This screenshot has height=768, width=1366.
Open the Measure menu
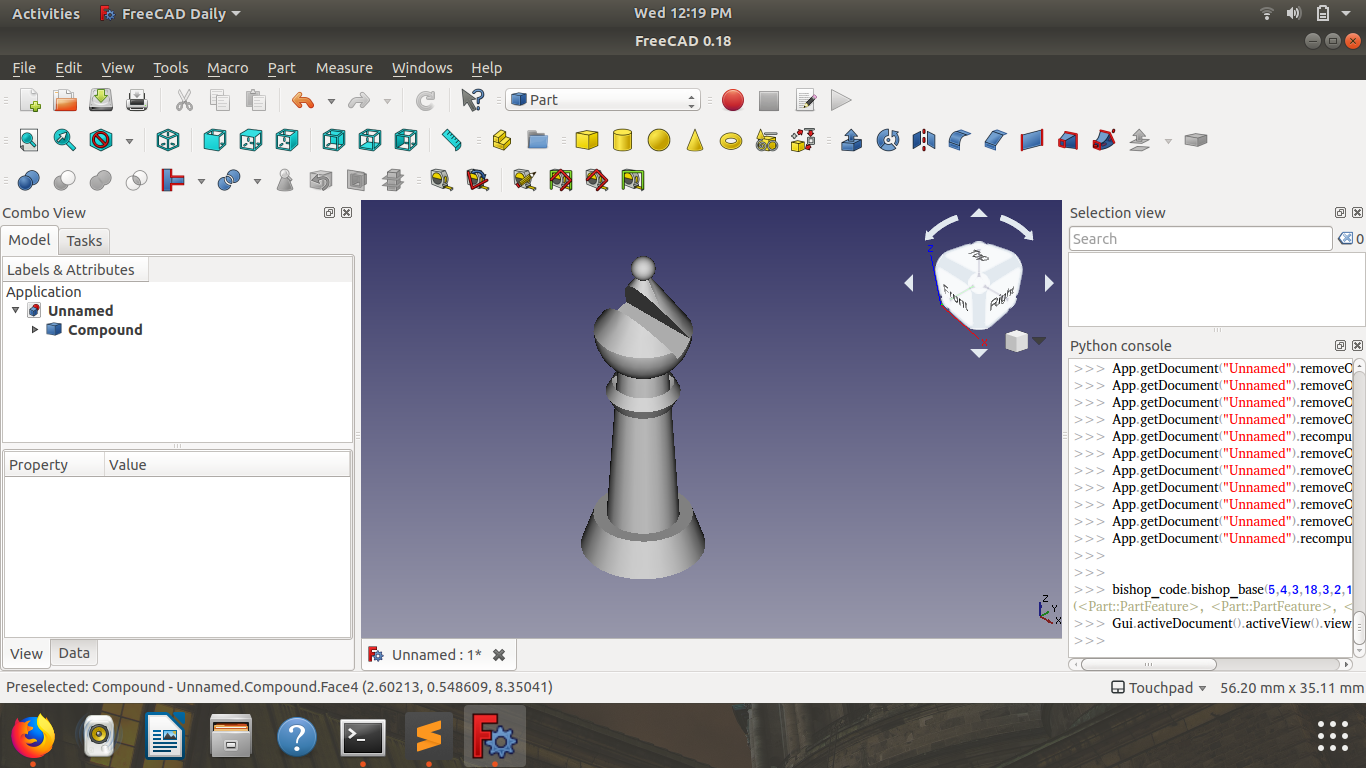click(344, 68)
